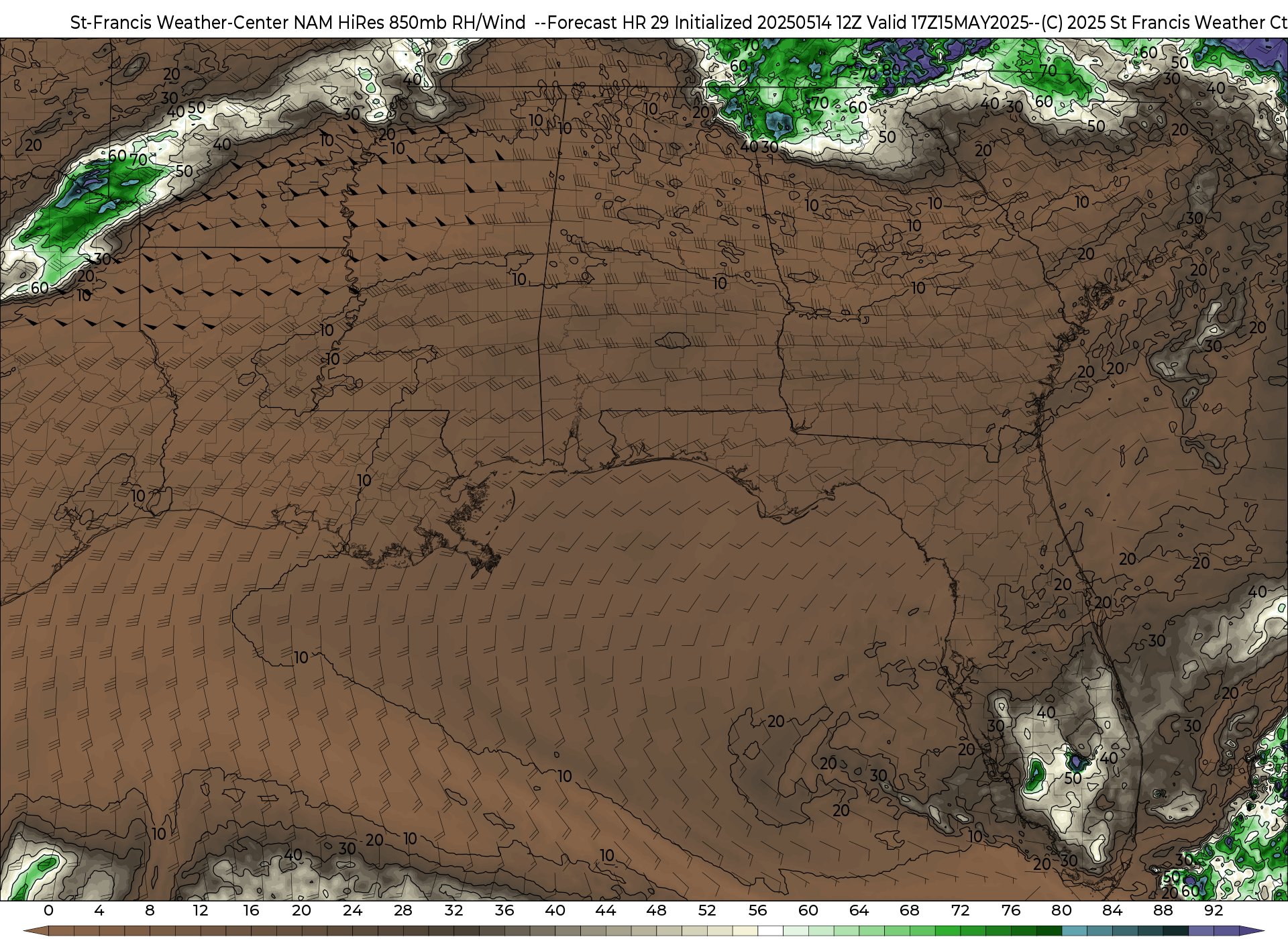Screen dimensions: 1288x939
Task: Click the colorbar label '12'
Action: (201, 911)
